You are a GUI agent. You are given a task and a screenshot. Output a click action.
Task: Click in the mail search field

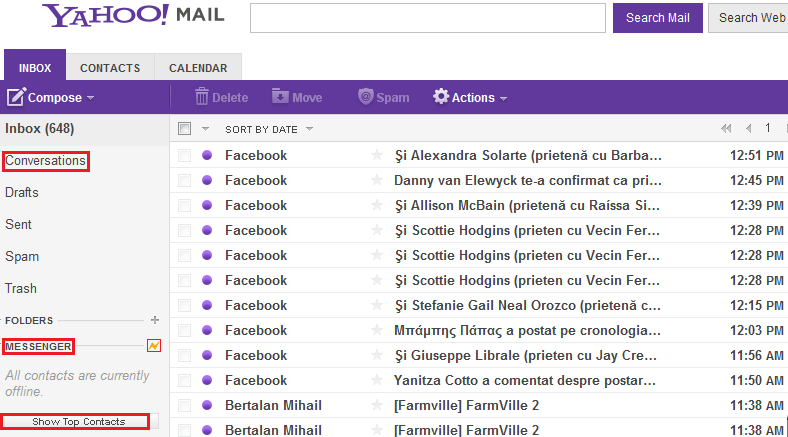[428, 18]
